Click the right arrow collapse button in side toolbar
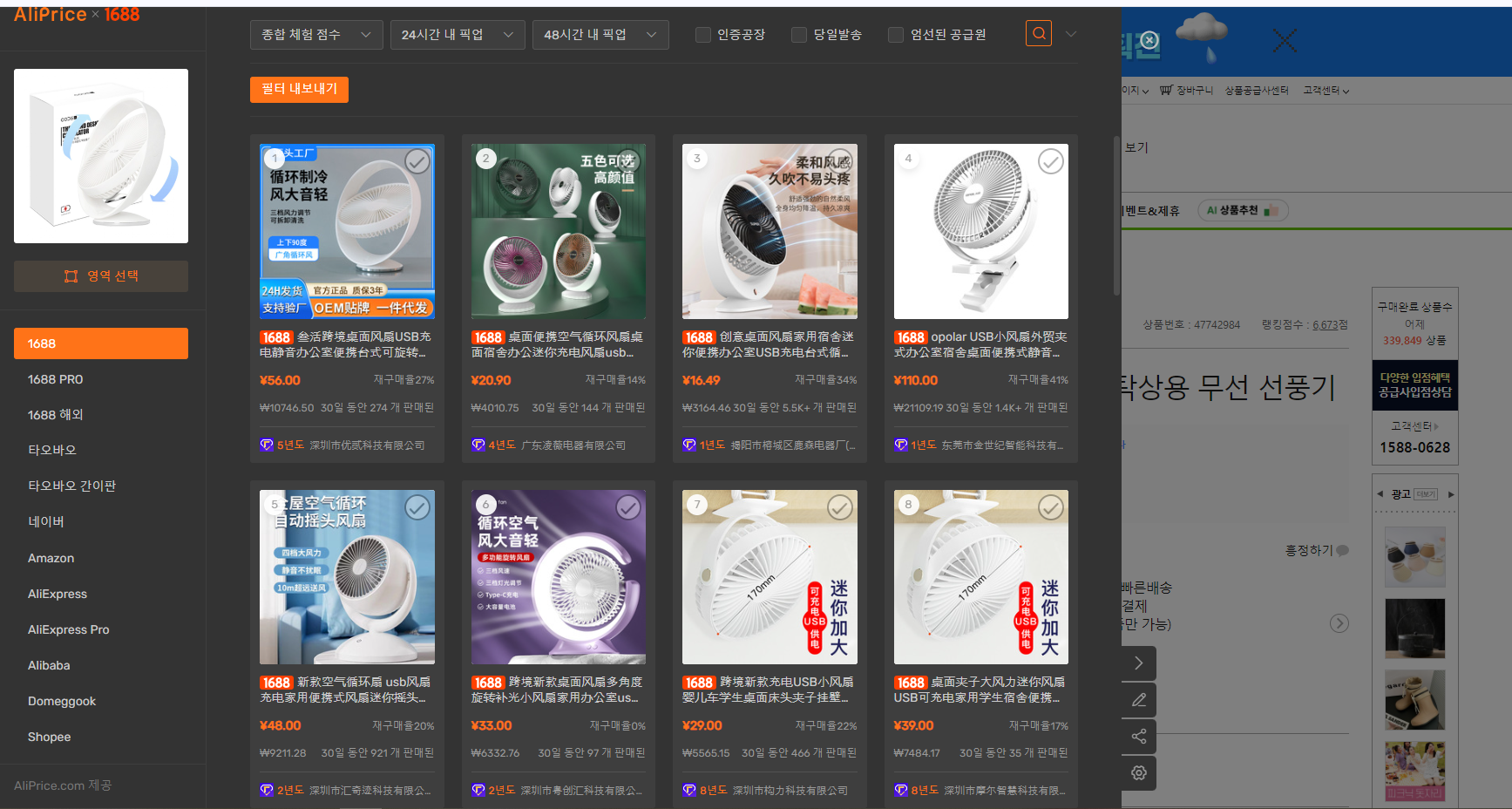Viewport: 1512px width, 809px height. point(1138,663)
